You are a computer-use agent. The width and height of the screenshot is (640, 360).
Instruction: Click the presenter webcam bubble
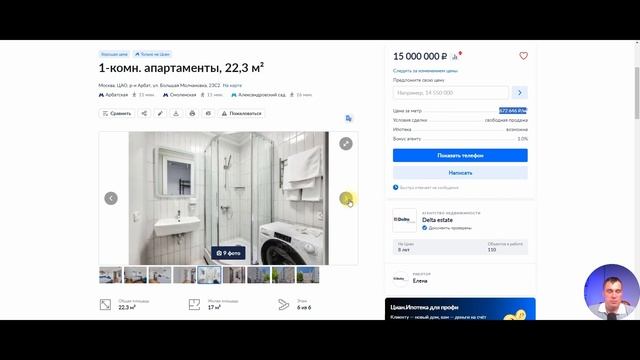(611, 292)
